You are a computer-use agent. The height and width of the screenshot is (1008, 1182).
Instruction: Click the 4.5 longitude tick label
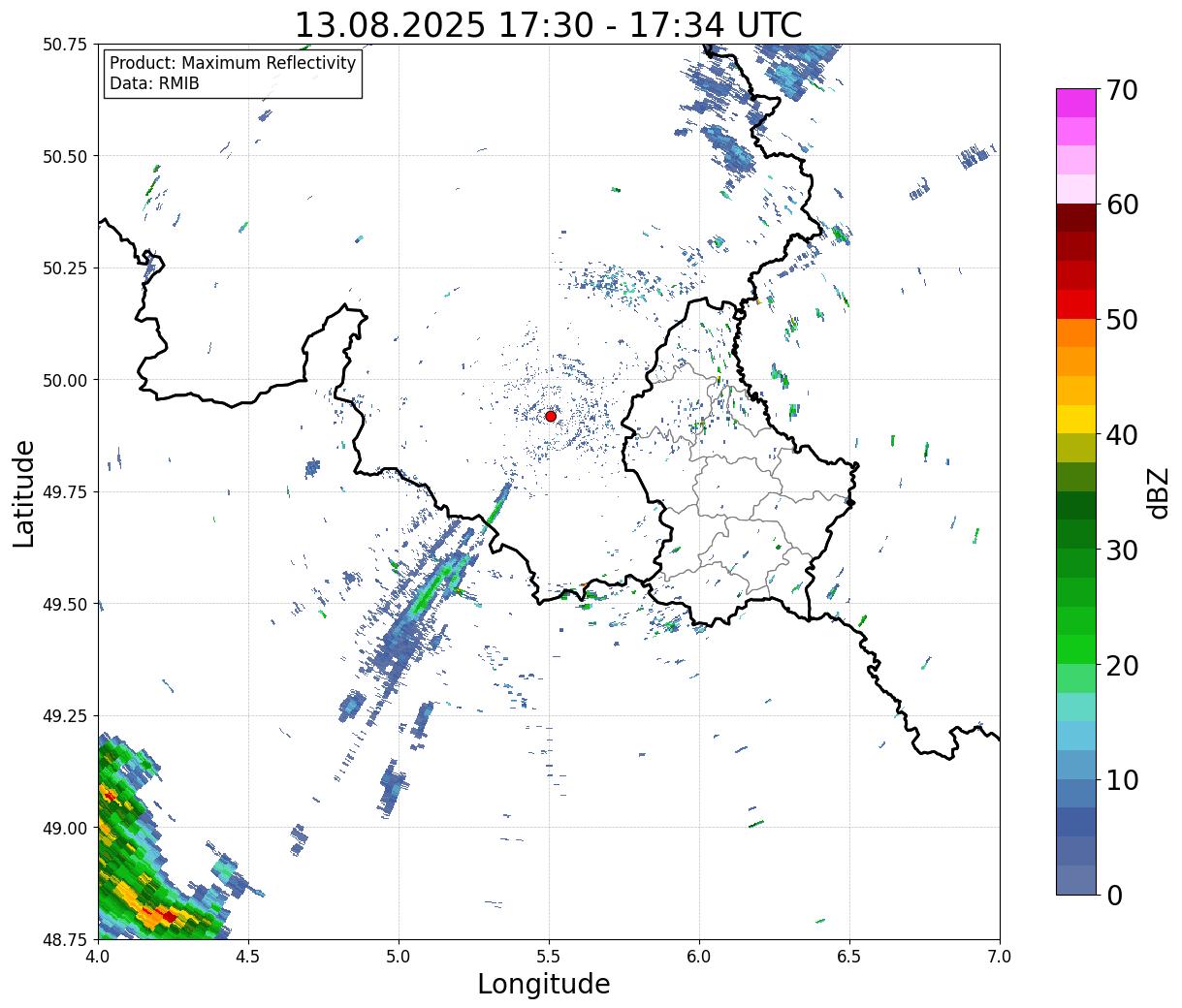[248, 956]
